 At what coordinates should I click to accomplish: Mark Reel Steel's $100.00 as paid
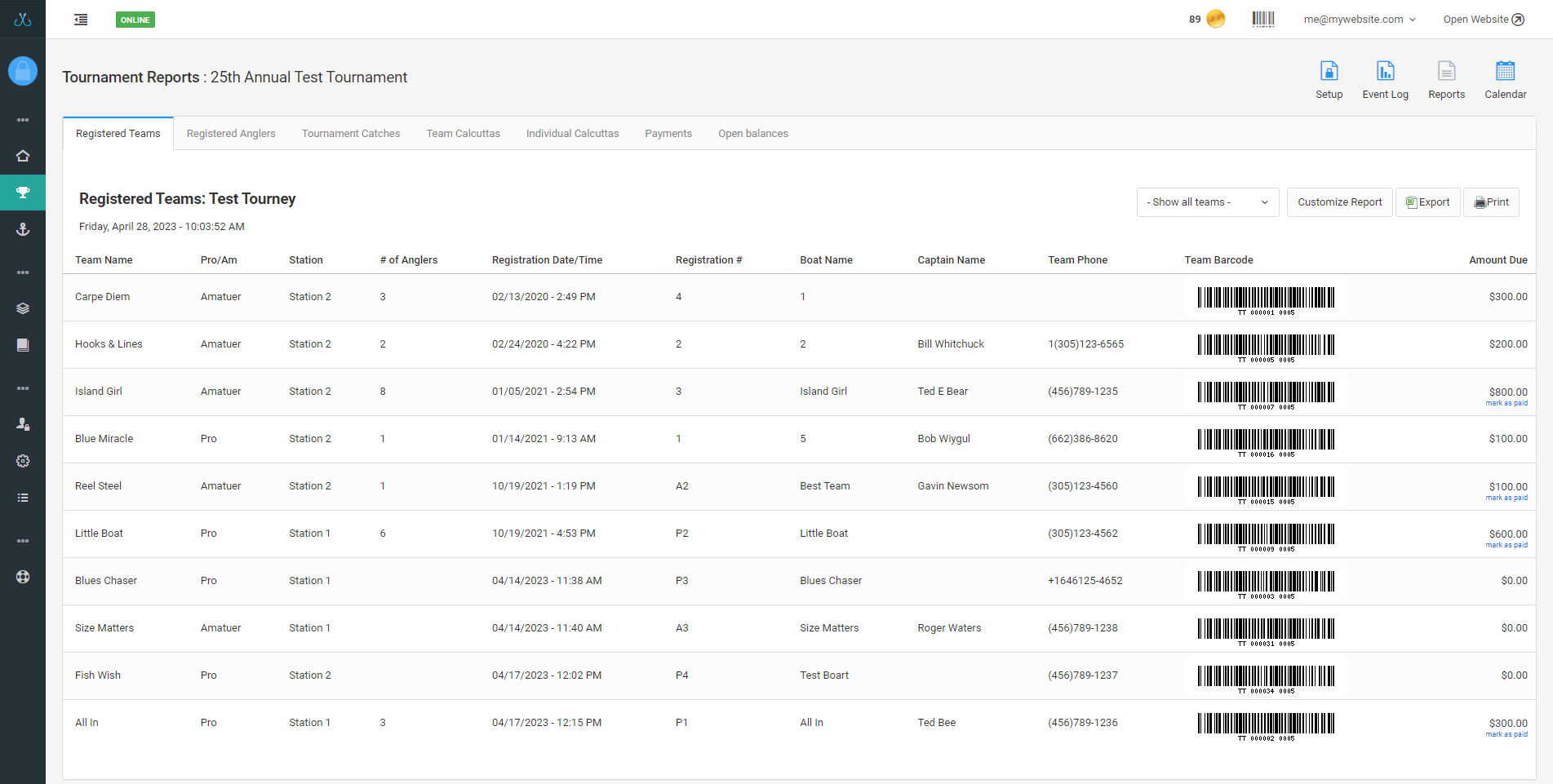1506,498
